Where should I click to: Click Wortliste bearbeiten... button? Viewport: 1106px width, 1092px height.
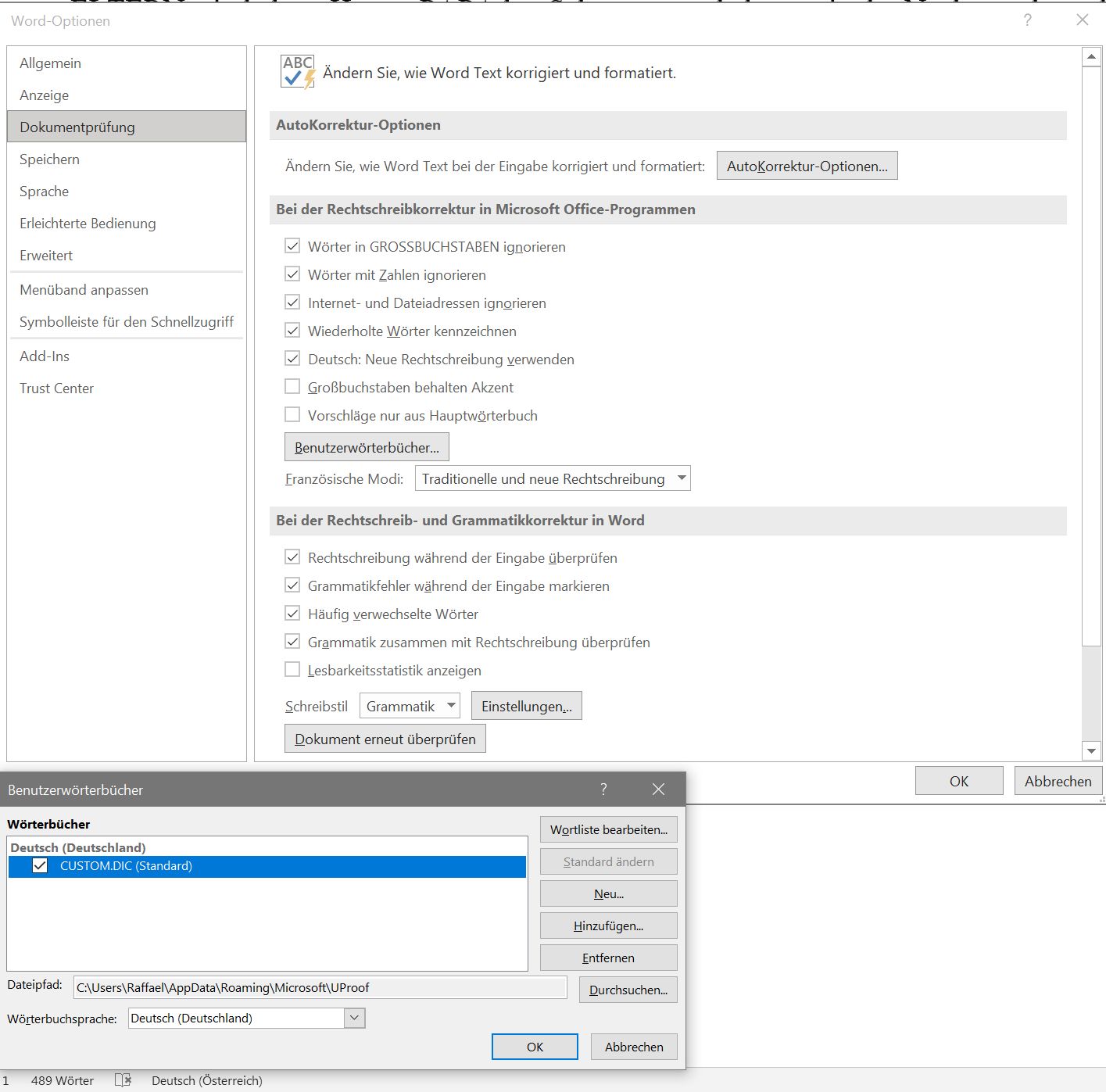[x=609, y=829]
